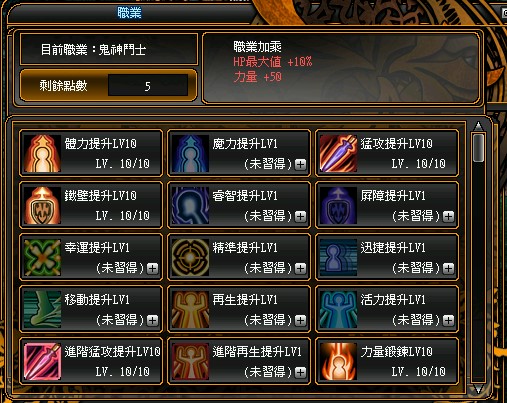507x403 pixels.
Task: Add a point to 魔力提升 with plus
Action: 301,164
